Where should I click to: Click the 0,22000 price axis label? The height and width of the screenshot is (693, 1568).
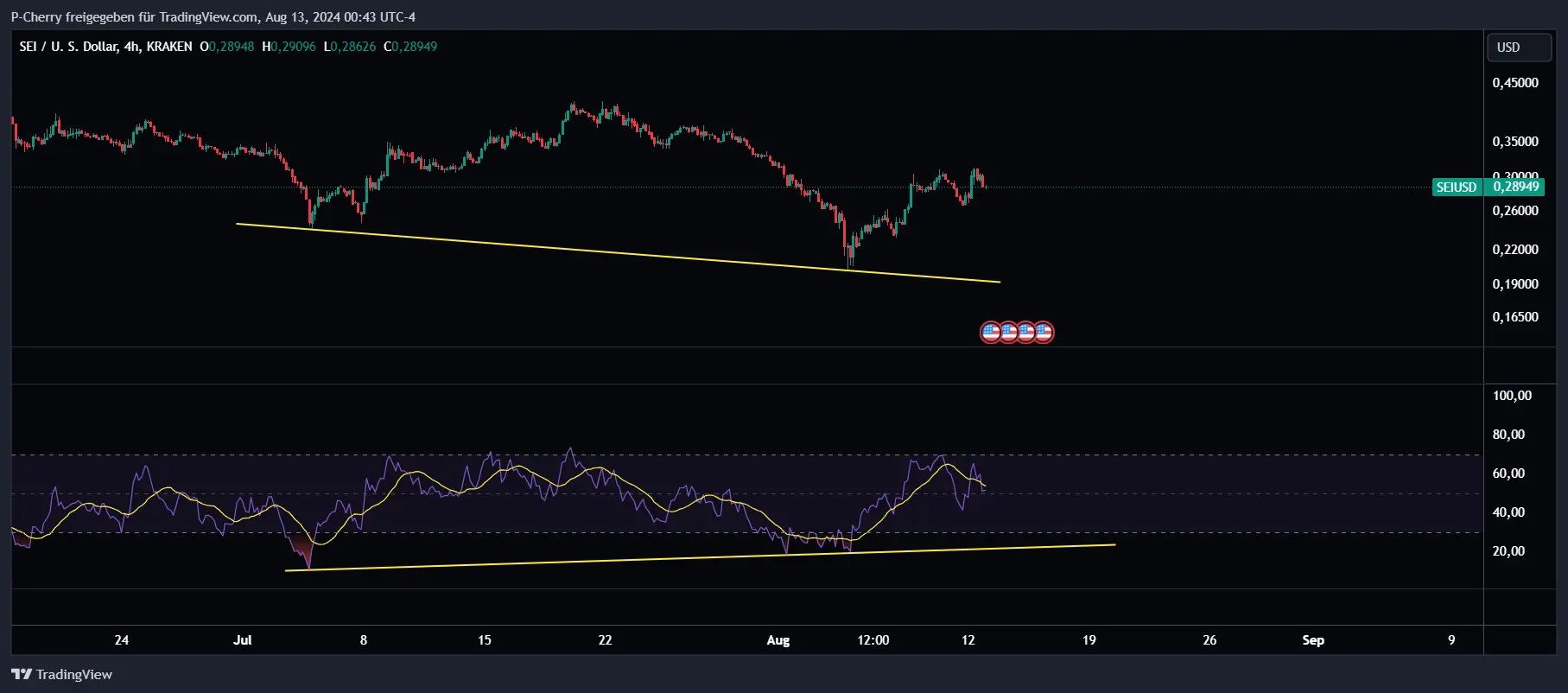pos(1515,250)
